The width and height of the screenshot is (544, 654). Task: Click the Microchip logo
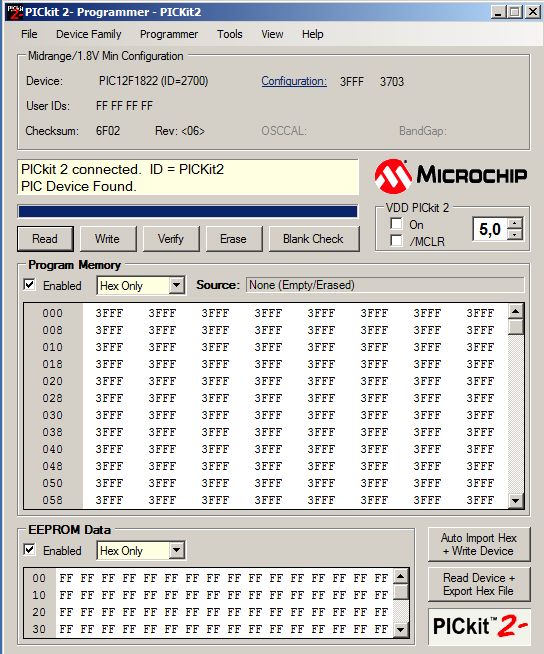[451, 176]
